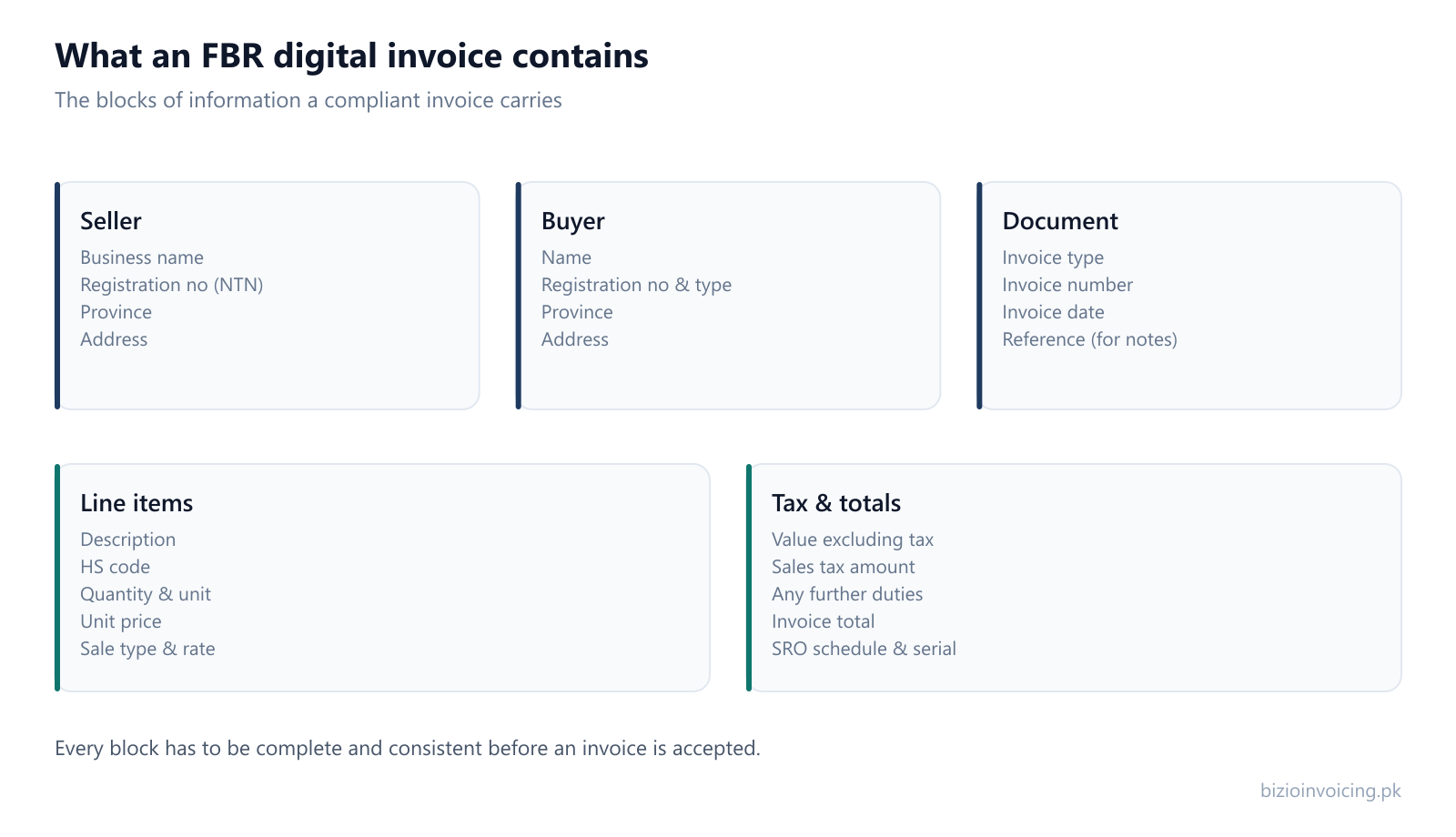The image size is (1456, 837).
Task: Select "Name" in the Buyer card
Action: click(x=566, y=257)
